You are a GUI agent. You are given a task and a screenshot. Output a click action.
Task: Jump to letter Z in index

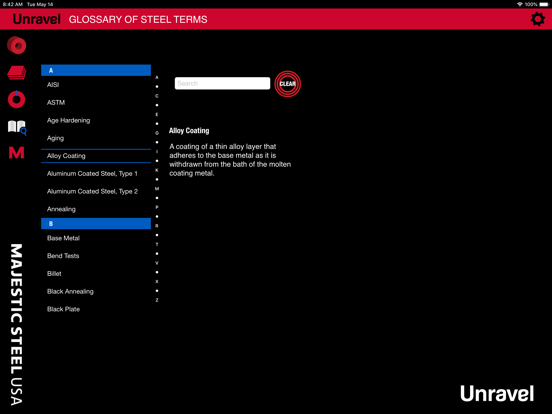click(157, 300)
